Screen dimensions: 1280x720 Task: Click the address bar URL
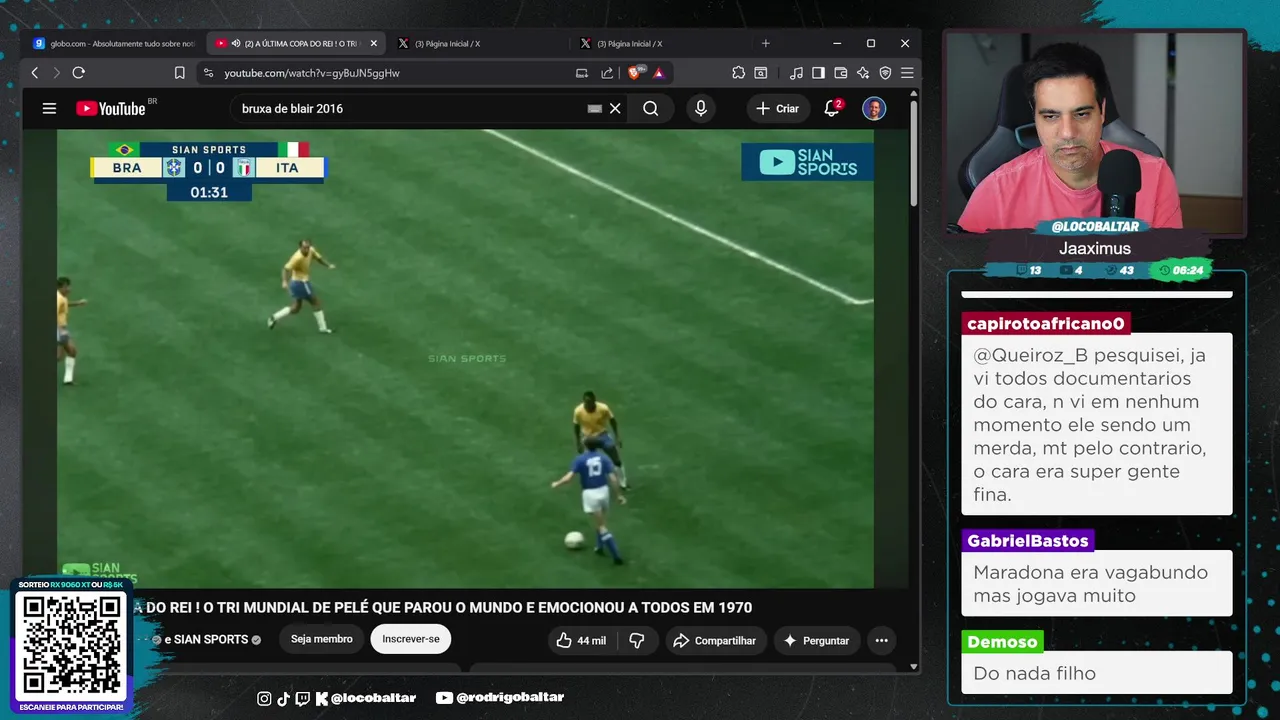(312, 73)
